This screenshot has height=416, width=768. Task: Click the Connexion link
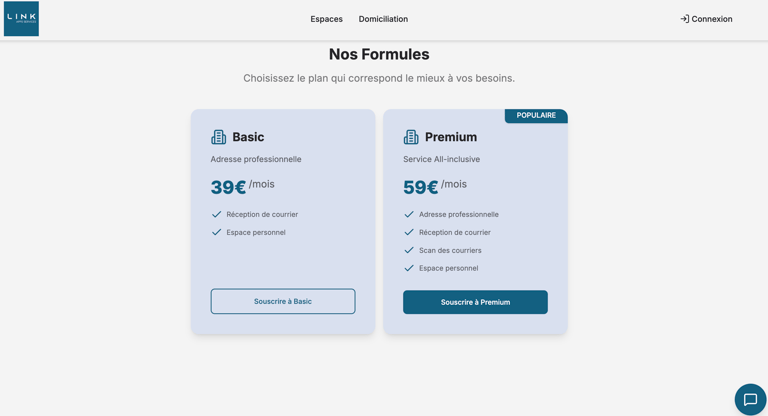tap(711, 19)
